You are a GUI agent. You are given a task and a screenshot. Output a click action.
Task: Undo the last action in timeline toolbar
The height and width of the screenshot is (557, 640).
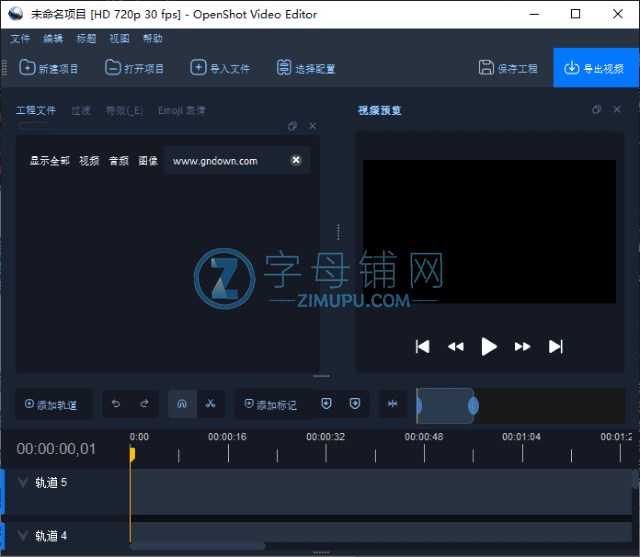pyautogui.click(x=116, y=404)
